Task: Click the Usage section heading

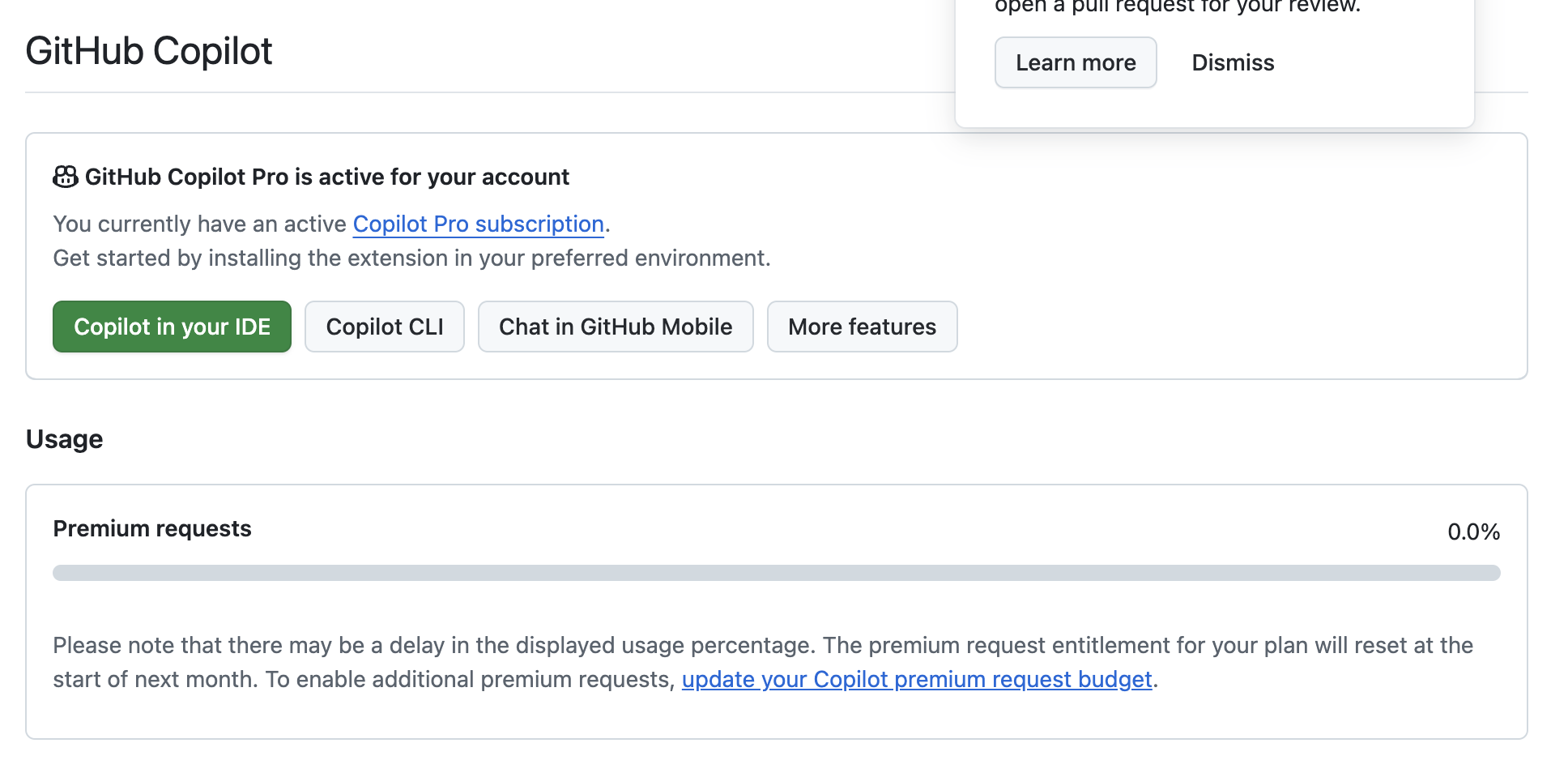Action: click(x=65, y=439)
